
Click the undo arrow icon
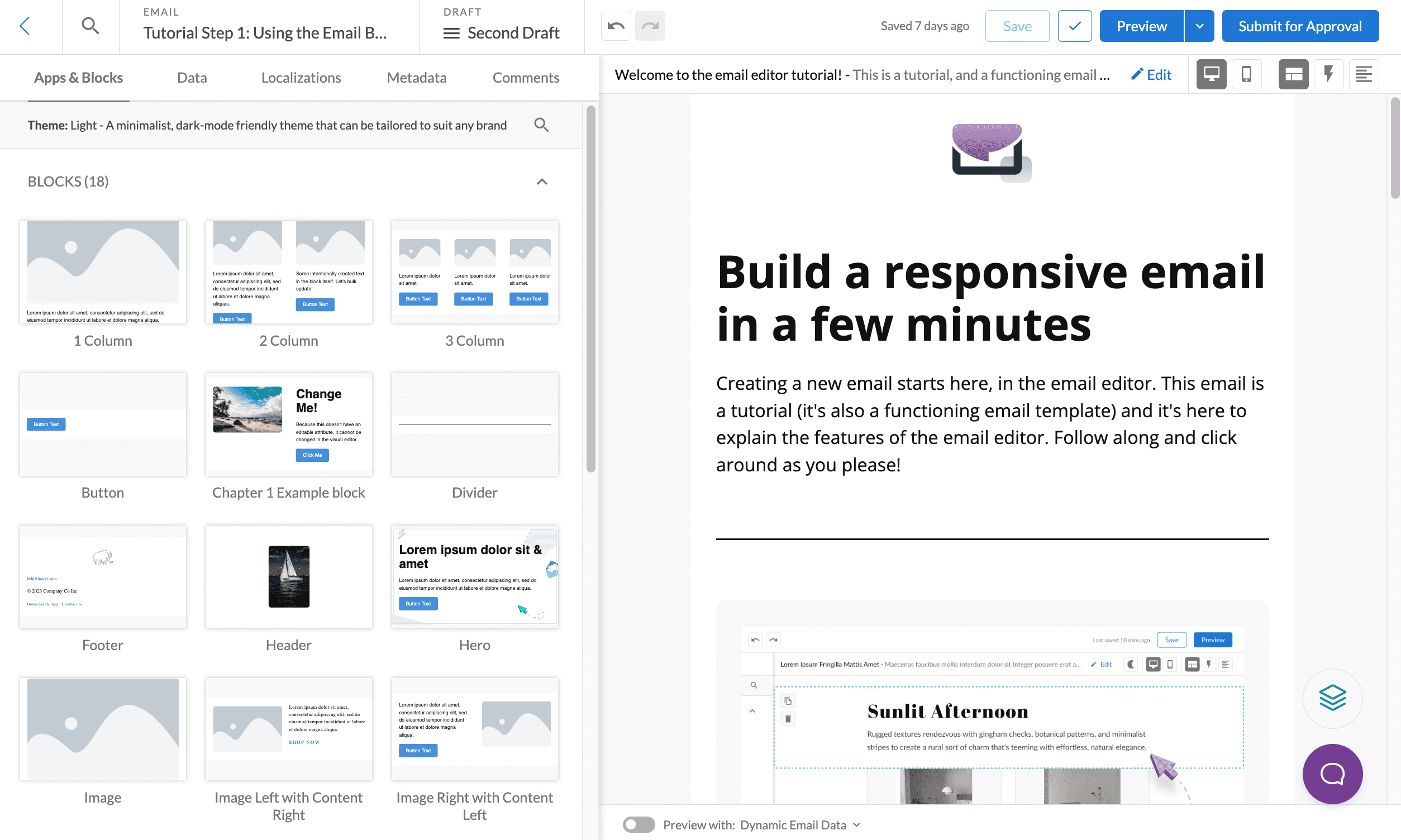[x=615, y=26]
